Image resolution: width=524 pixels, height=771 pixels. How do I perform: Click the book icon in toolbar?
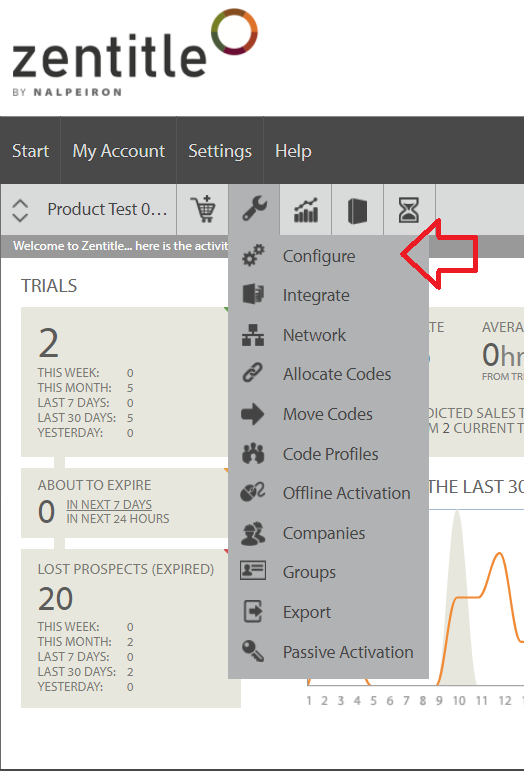tap(357, 210)
